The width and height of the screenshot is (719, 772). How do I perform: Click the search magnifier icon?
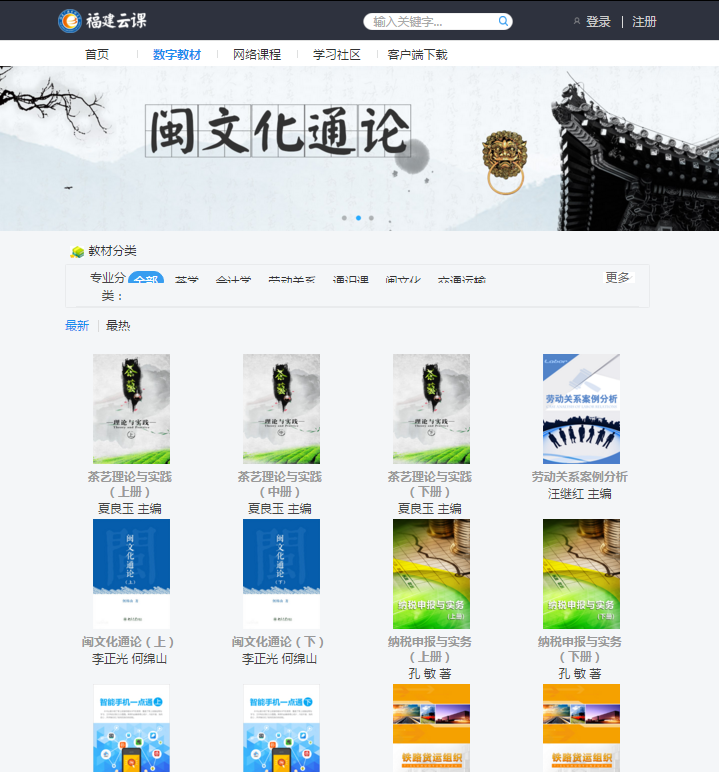click(503, 21)
